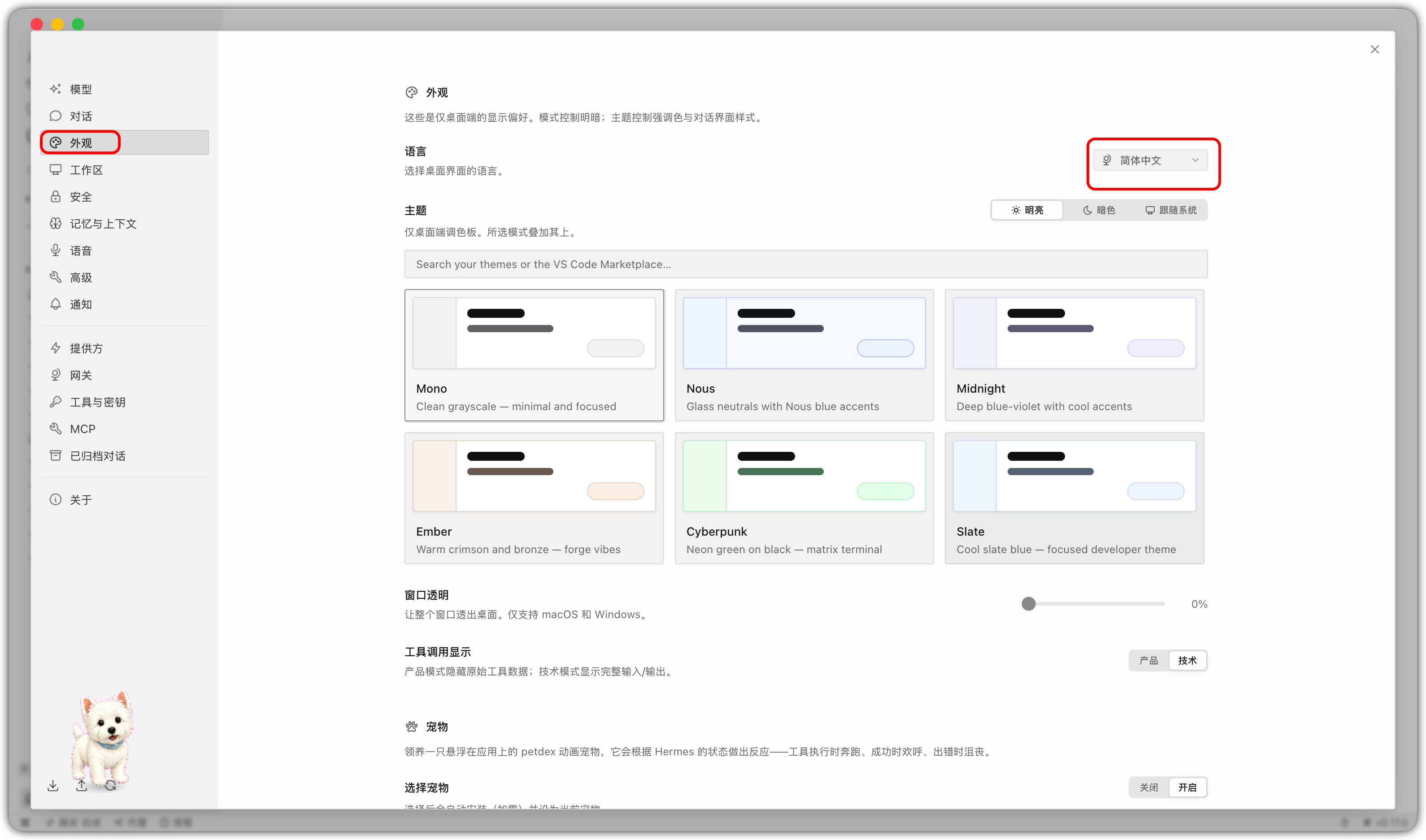
Task: Open the 关于 info section
Action: (x=125, y=499)
